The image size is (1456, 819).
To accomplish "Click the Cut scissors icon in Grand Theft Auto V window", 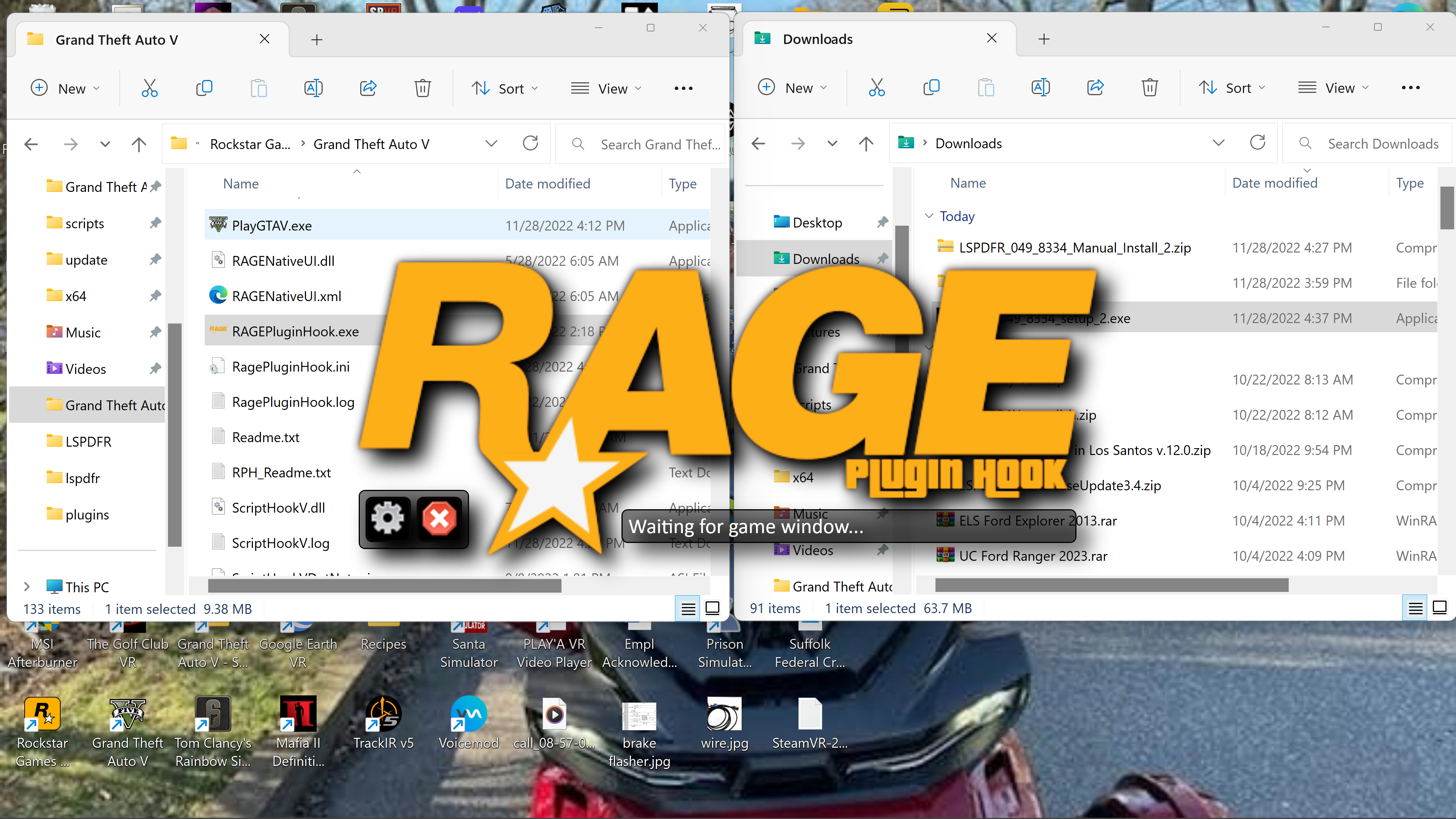I will coord(149,88).
